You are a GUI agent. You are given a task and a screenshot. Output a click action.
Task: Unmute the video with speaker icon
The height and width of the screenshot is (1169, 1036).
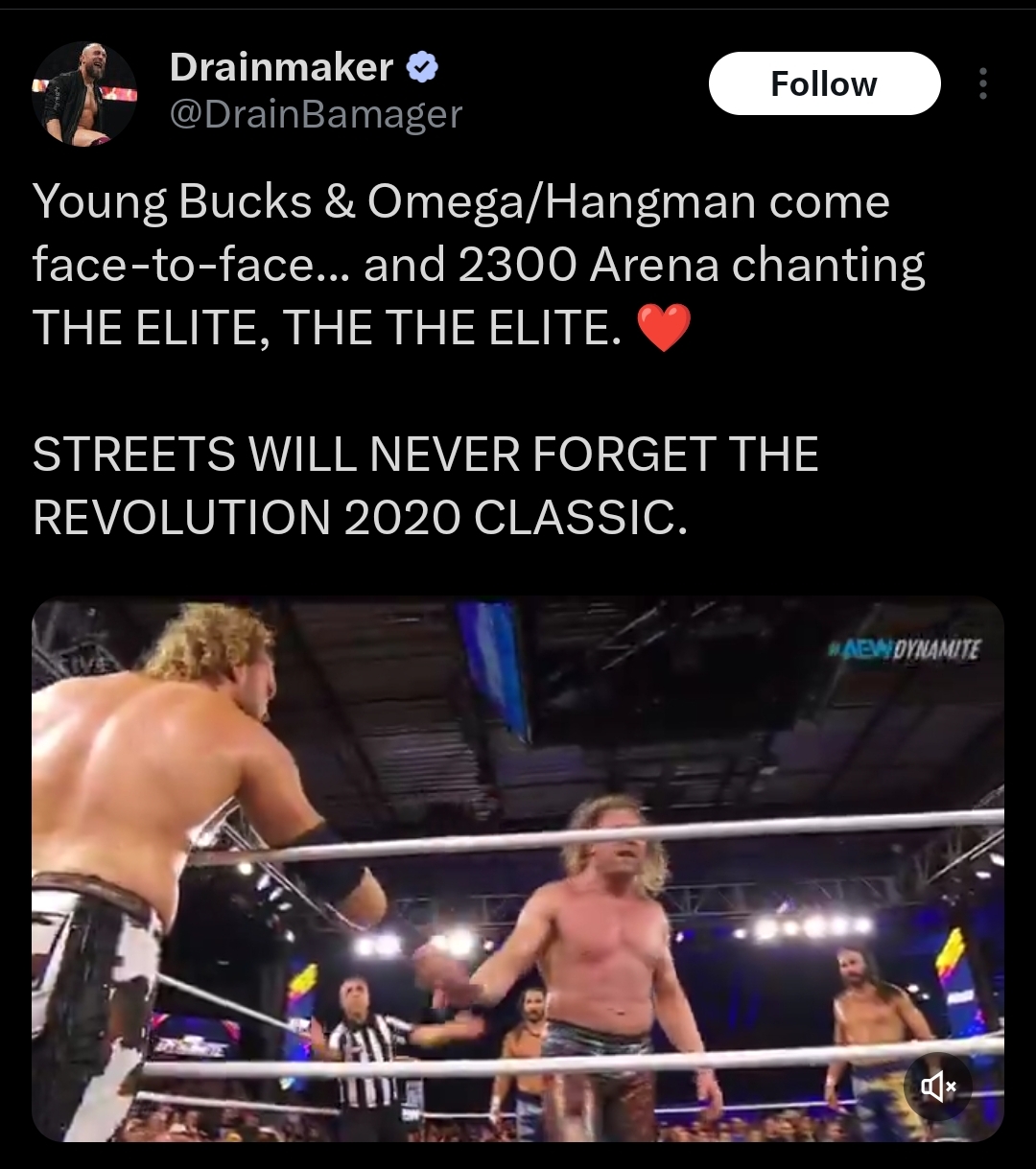(937, 1085)
